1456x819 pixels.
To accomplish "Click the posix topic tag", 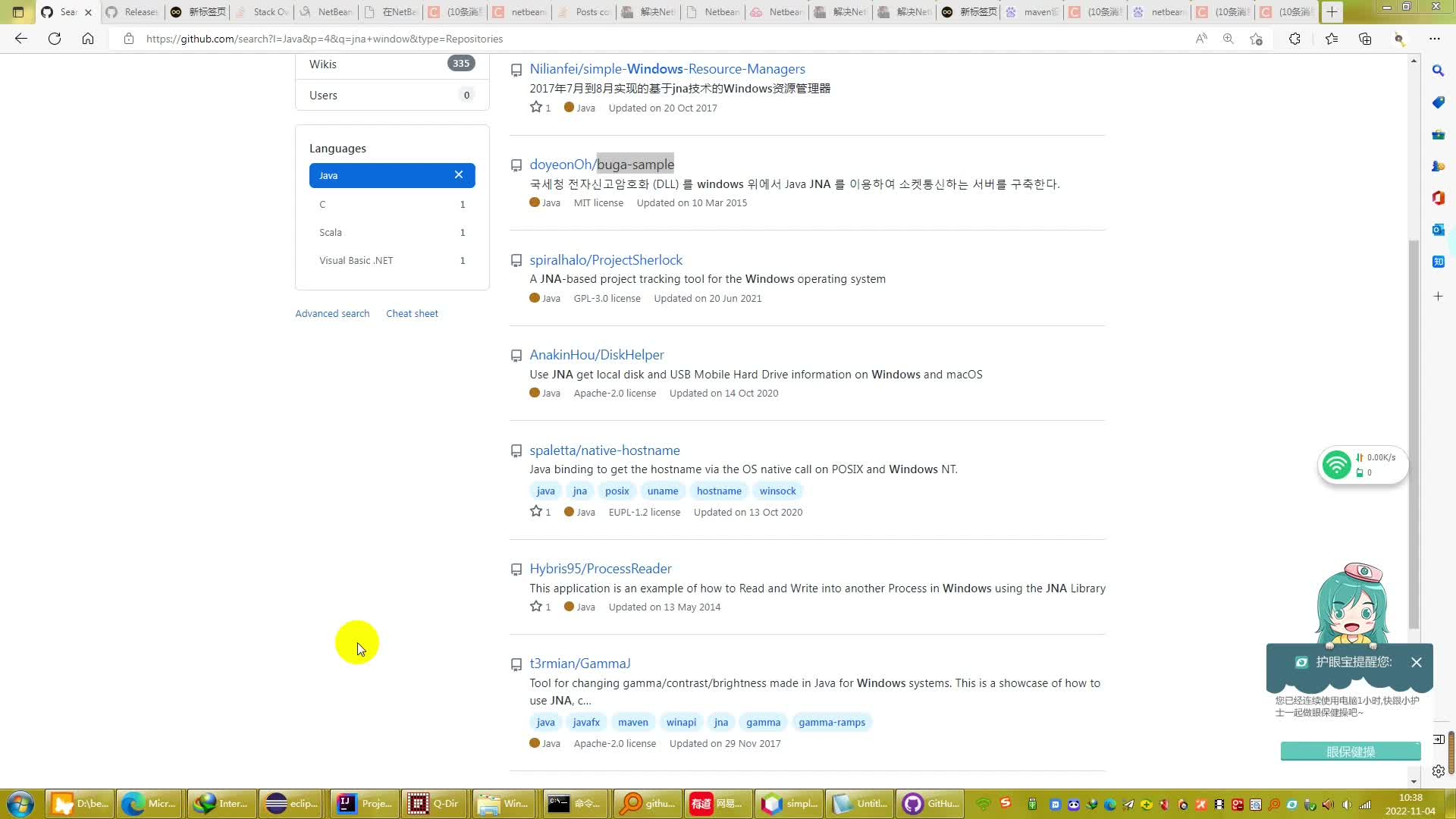I will (x=617, y=491).
